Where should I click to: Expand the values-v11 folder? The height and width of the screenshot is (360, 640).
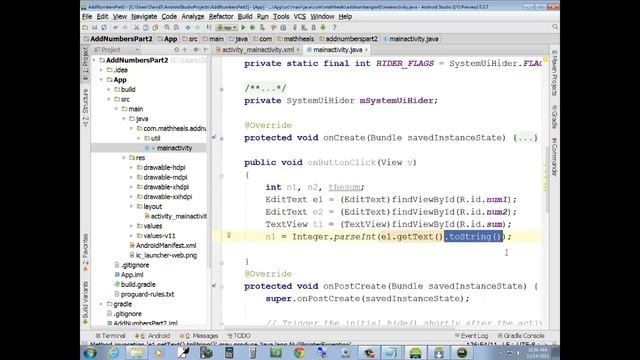pos(131,236)
